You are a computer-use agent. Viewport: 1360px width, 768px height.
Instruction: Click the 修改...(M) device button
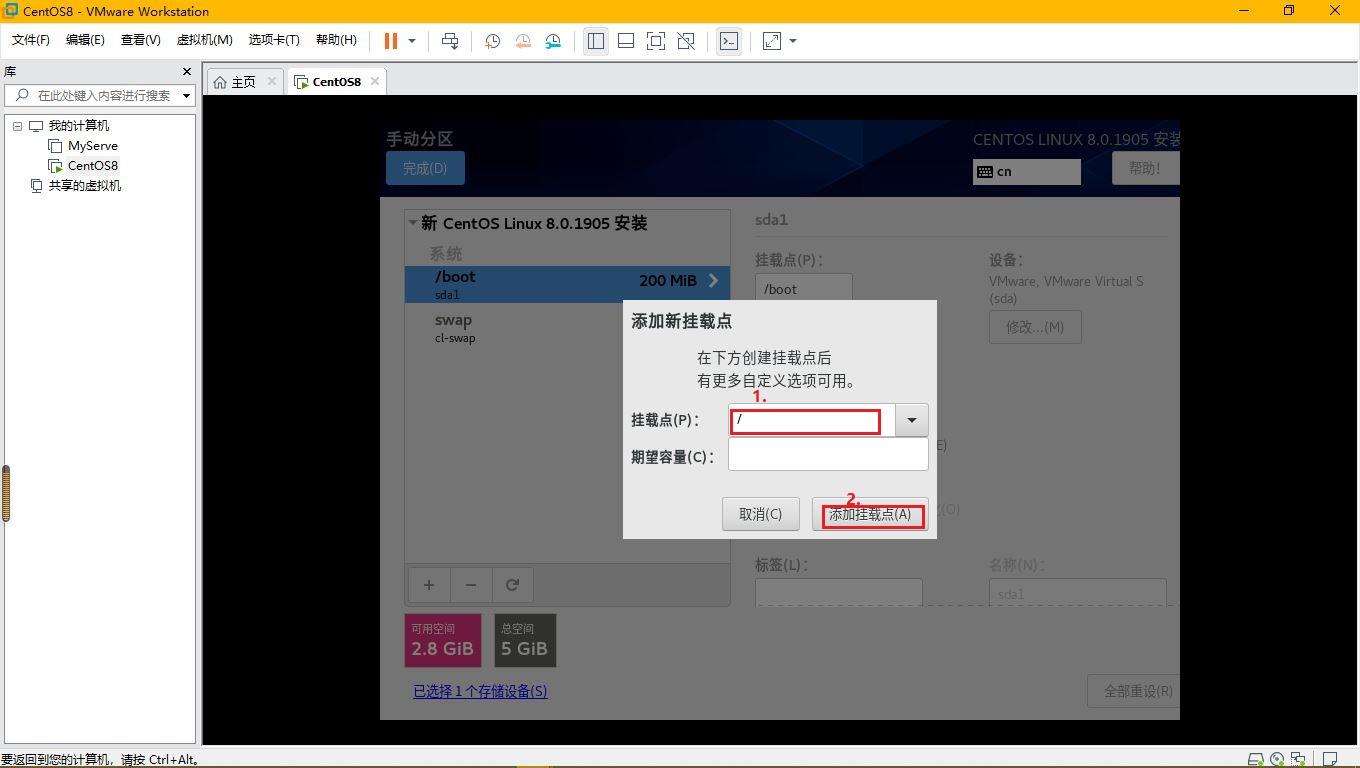coord(1035,327)
